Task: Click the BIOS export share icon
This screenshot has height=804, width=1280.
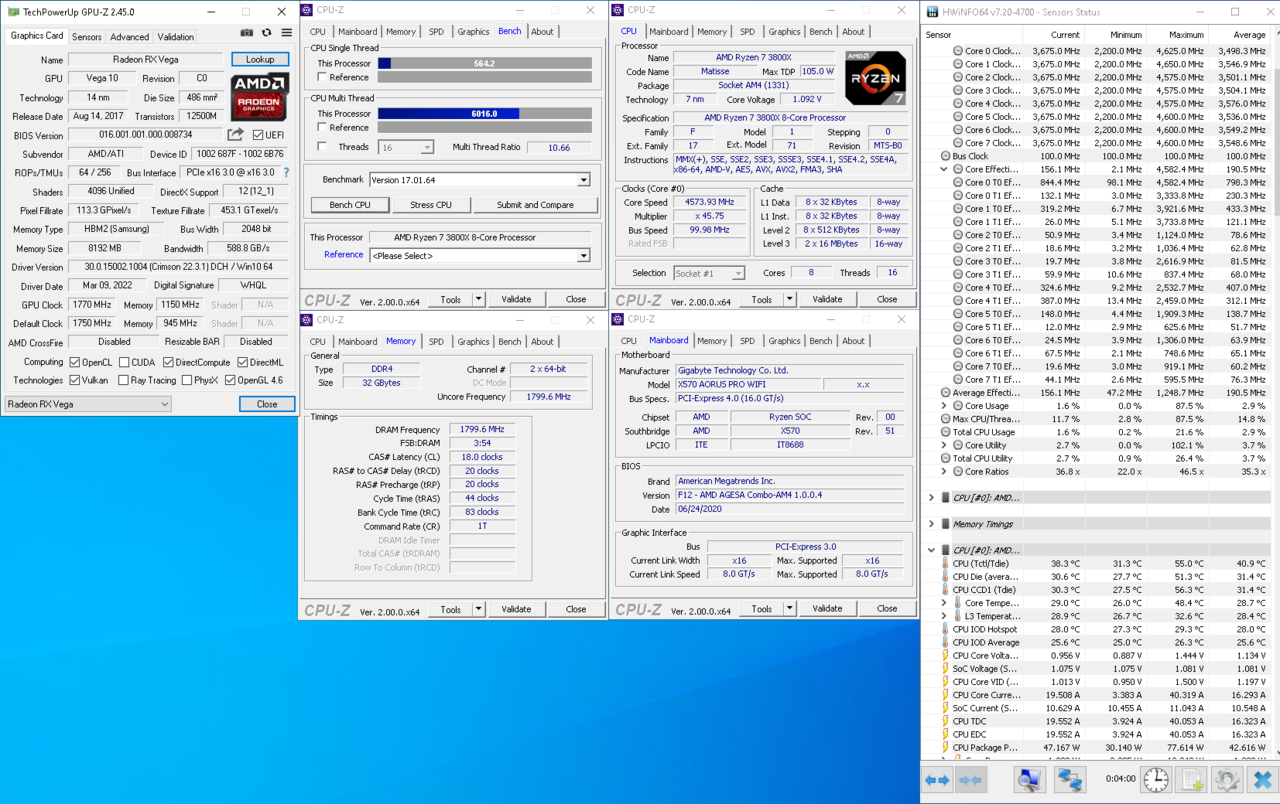Action: 236,135
